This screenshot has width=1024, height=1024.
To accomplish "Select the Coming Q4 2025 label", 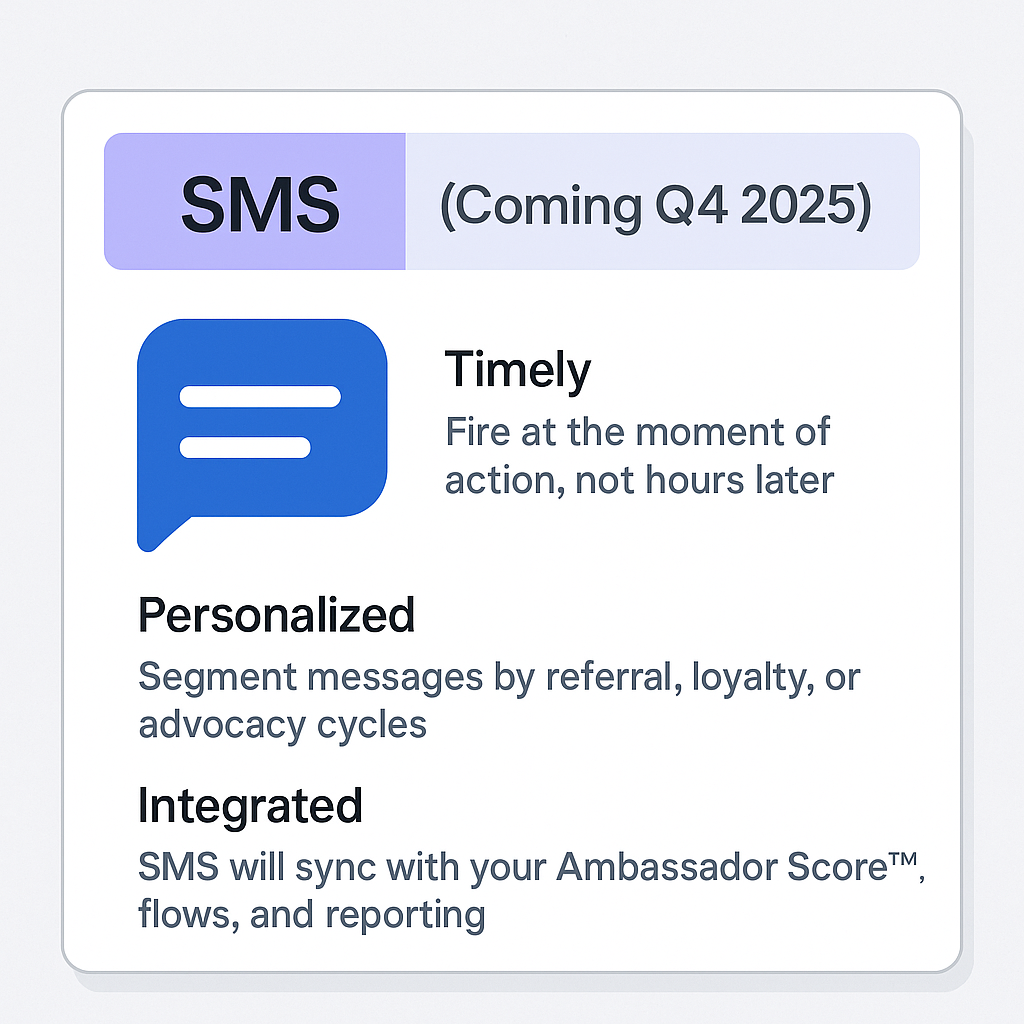I will tap(656, 204).
